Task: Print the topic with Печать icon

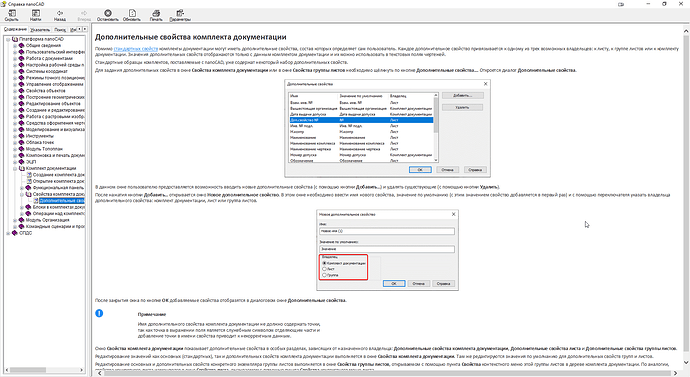Action: point(156,13)
